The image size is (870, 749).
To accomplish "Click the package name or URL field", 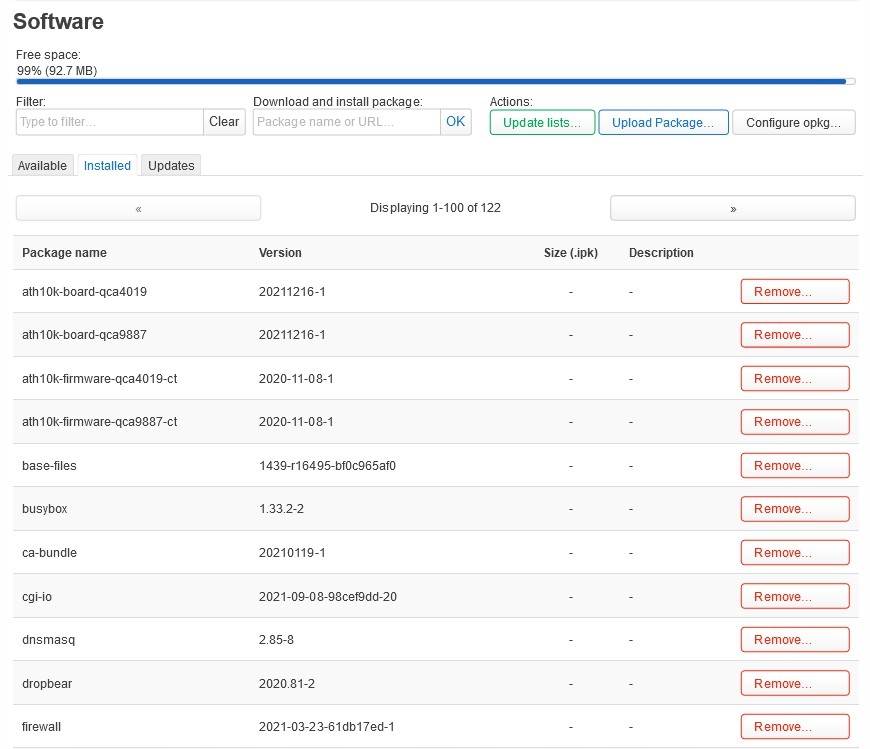I will point(346,122).
